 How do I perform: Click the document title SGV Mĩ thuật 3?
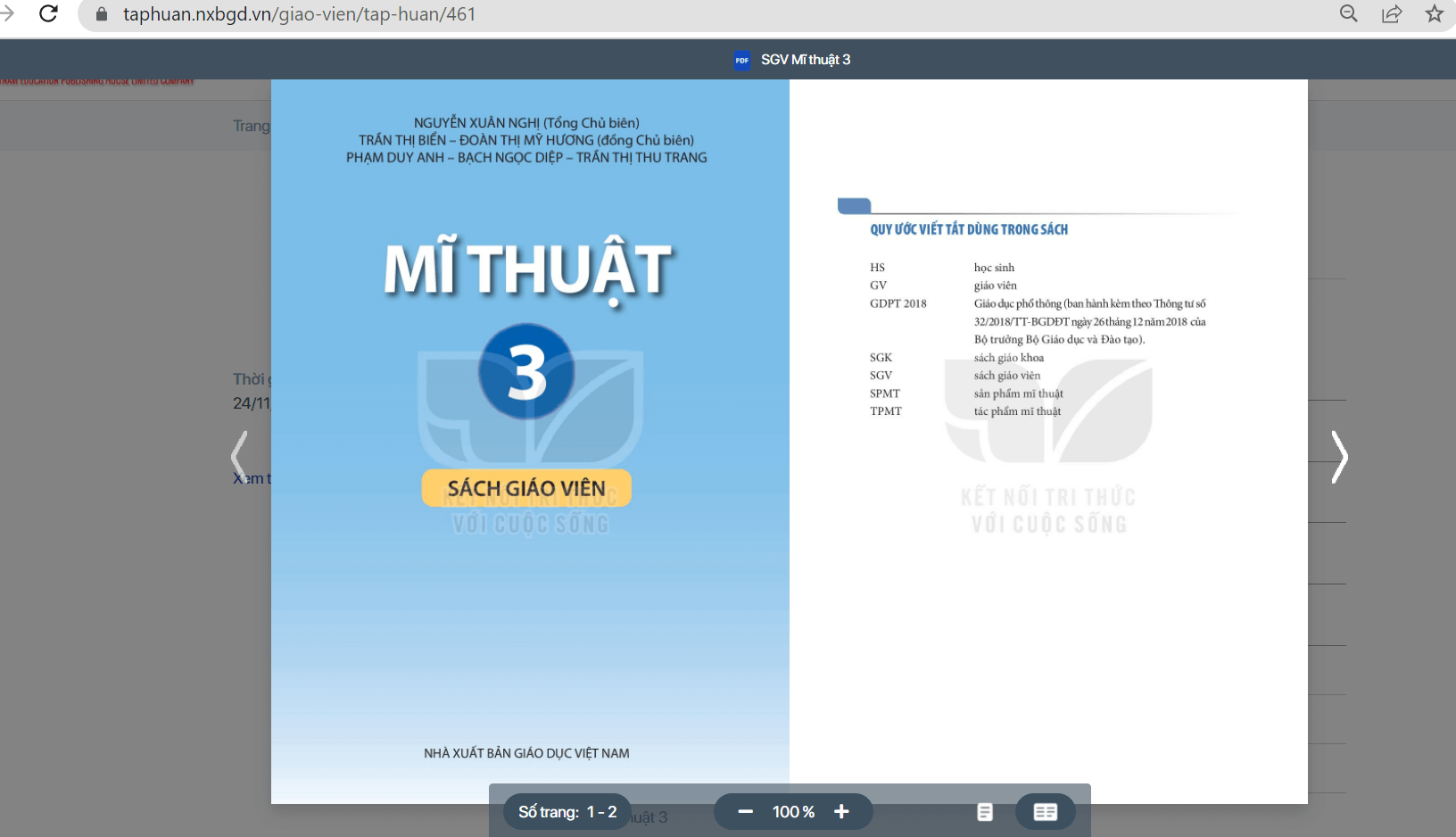[x=806, y=60]
